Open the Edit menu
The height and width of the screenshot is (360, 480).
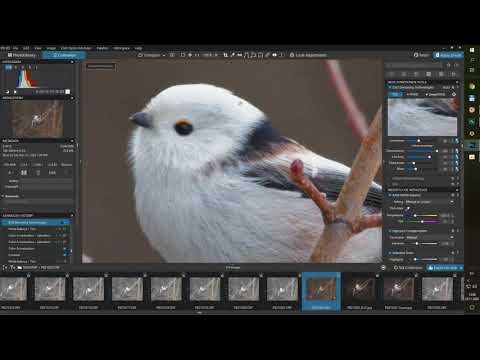pos(26,48)
